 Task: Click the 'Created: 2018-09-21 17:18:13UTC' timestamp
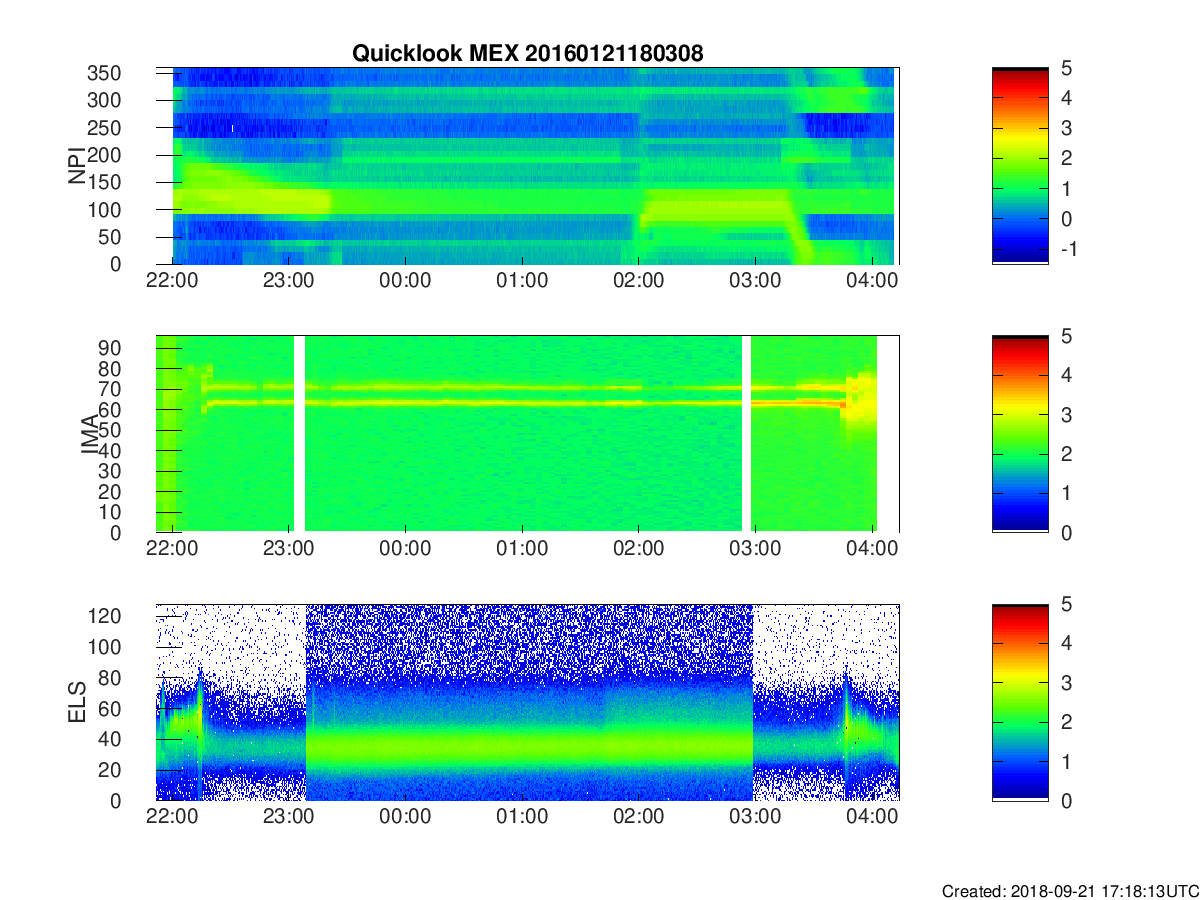pyautogui.click(x=1070, y=891)
